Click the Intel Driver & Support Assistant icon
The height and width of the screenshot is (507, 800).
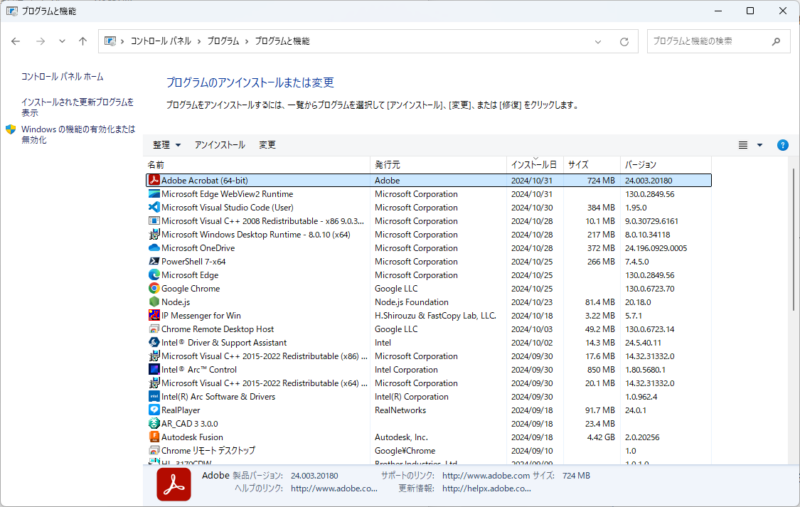pos(154,342)
